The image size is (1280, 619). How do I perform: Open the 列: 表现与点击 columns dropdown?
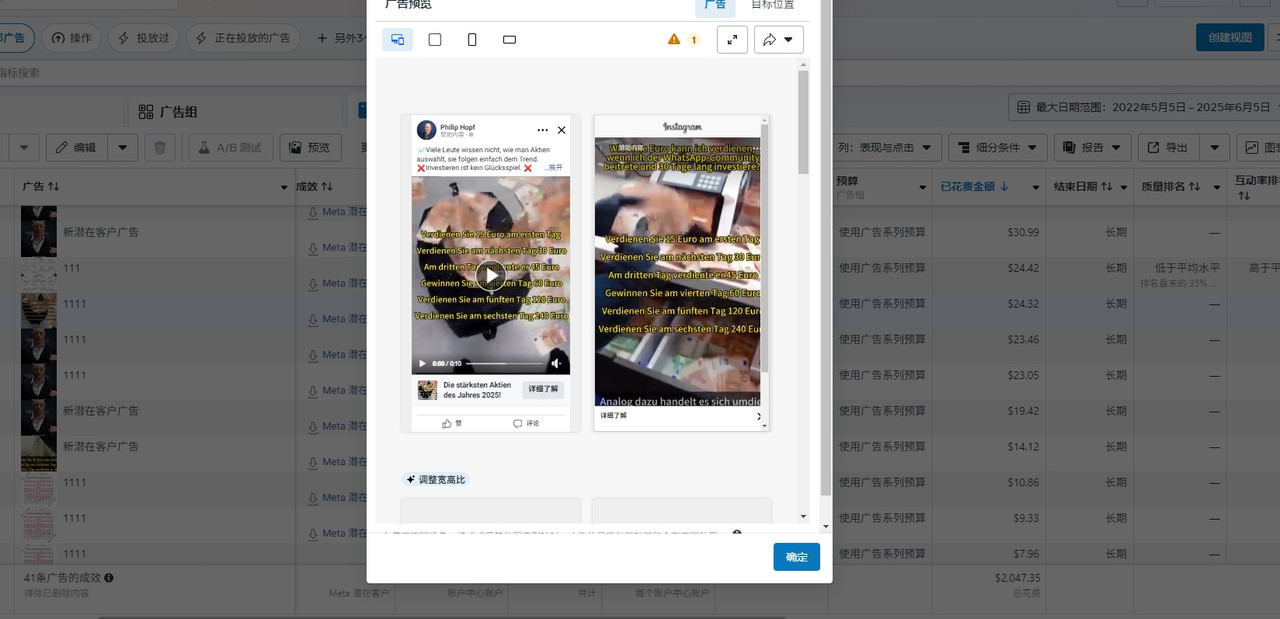point(885,148)
